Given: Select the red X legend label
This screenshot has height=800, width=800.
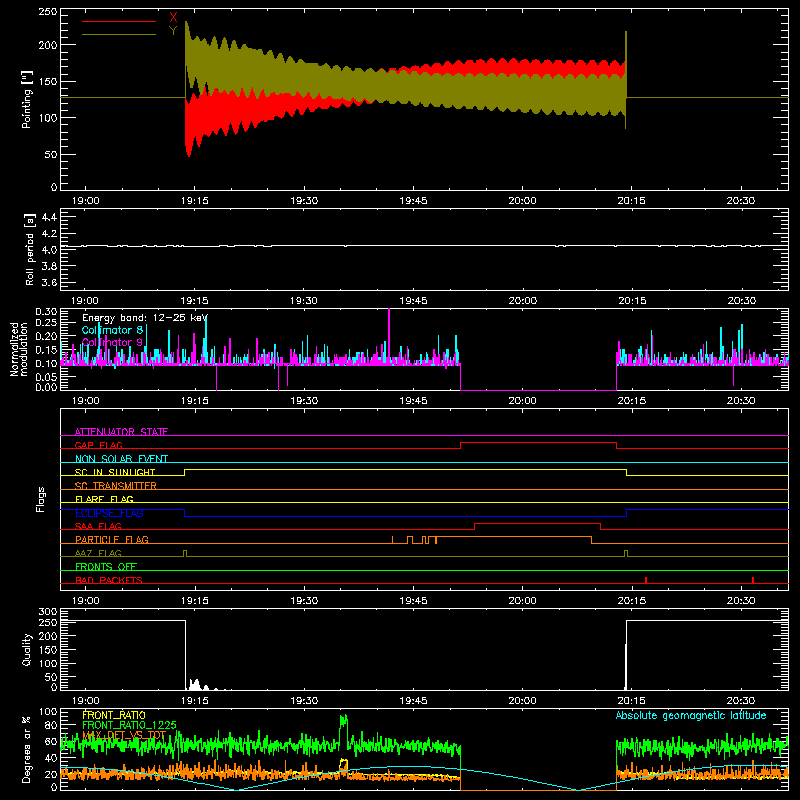Looking at the screenshot, I should pyautogui.click(x=173, y=18).
